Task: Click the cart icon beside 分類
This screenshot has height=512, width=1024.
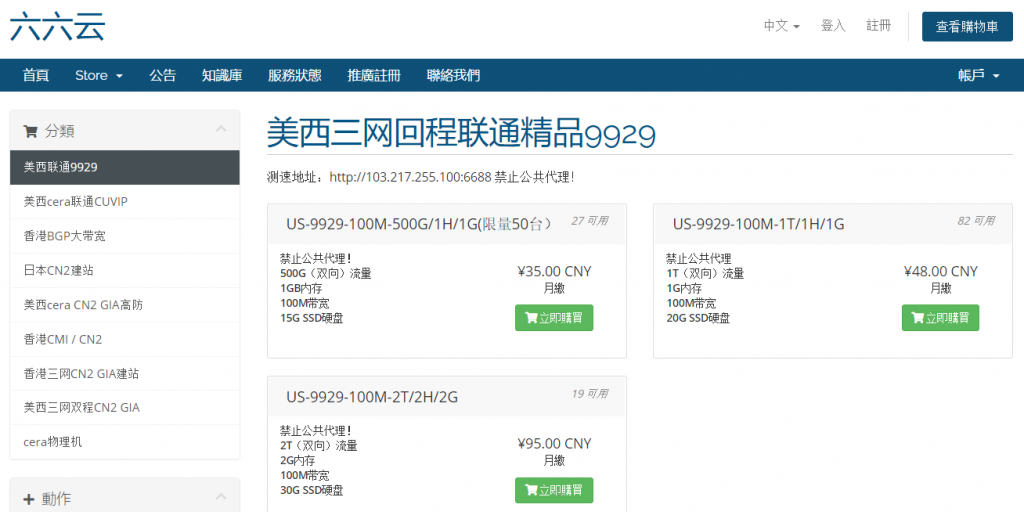Action: (x=30, y=131)
